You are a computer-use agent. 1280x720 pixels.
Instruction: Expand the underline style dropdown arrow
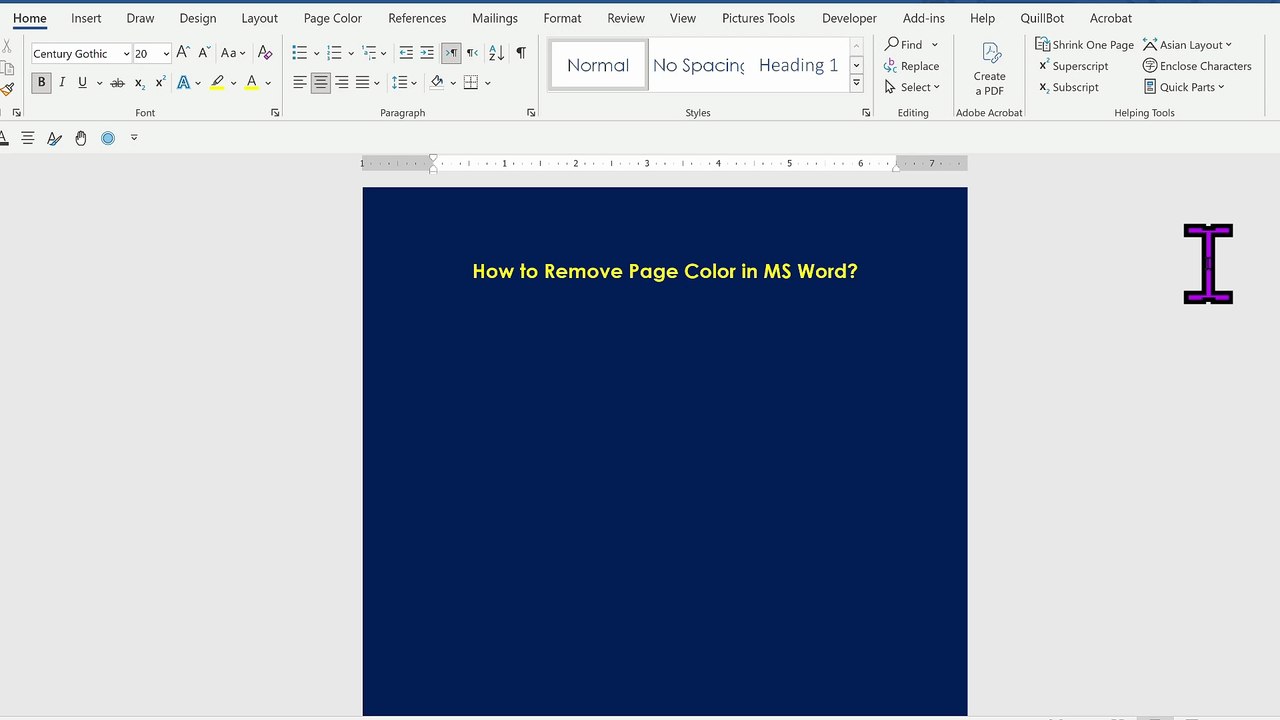point(99,83)
